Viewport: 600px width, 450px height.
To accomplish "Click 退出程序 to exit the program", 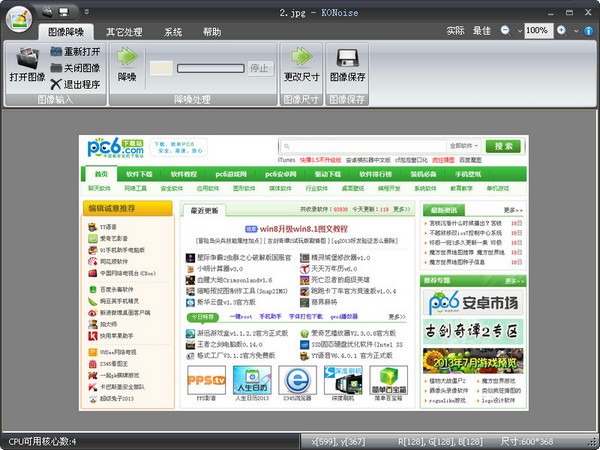I will (x=76, y=84).
